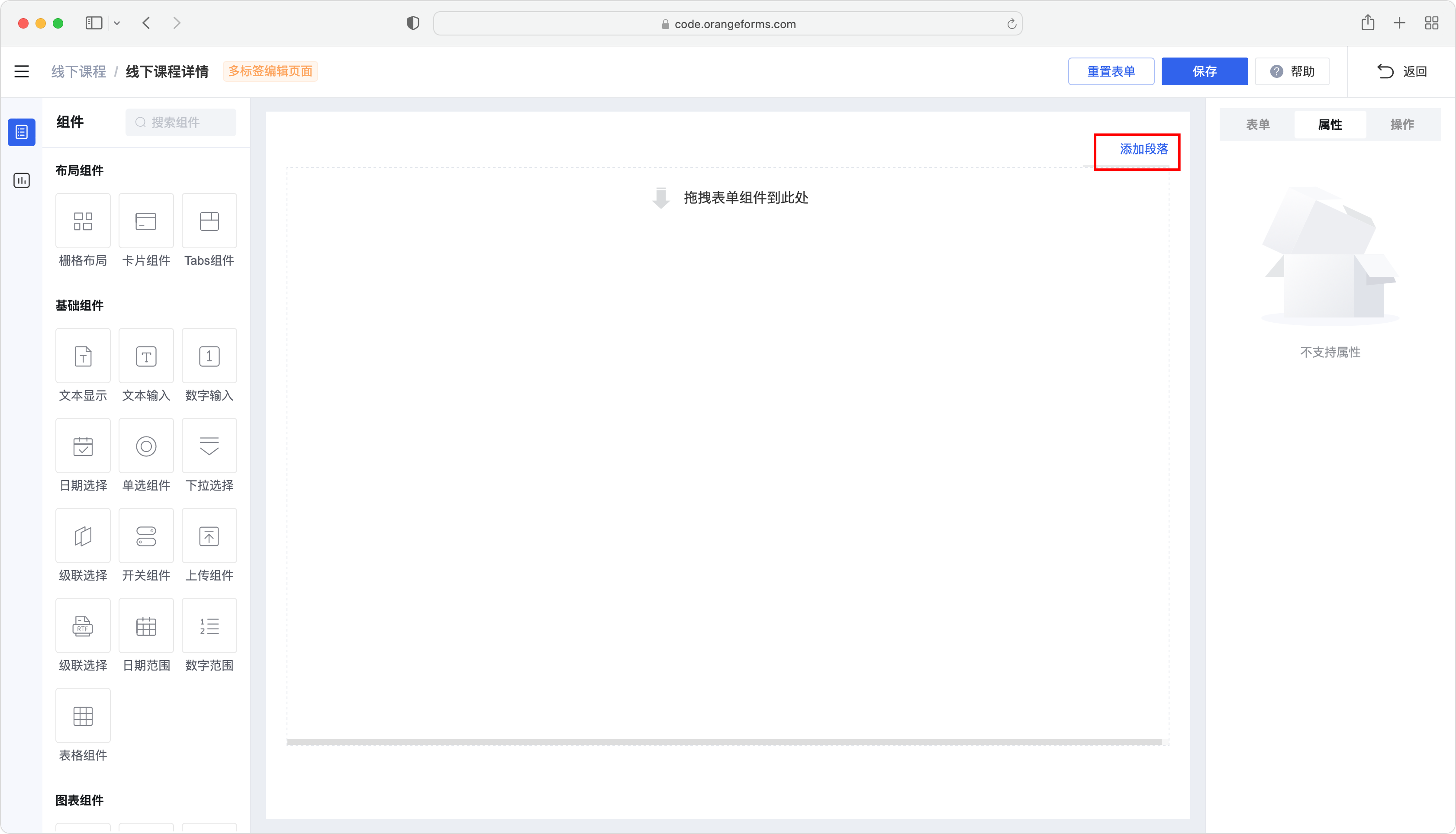Toggle the Safari sidebar icon
The image size is (1456, 834).
(94, 23)
